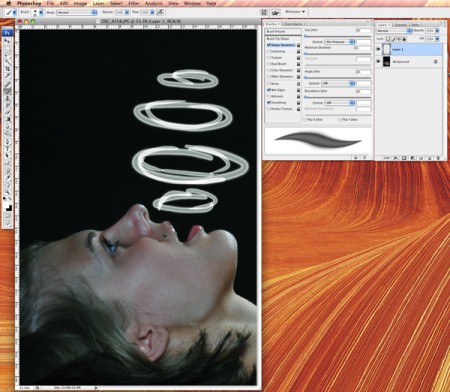Image resolution: width=450 pixels, height=392 pixels.
Task: Select the Brush tool in the toolbox
Action: (6, 91)
